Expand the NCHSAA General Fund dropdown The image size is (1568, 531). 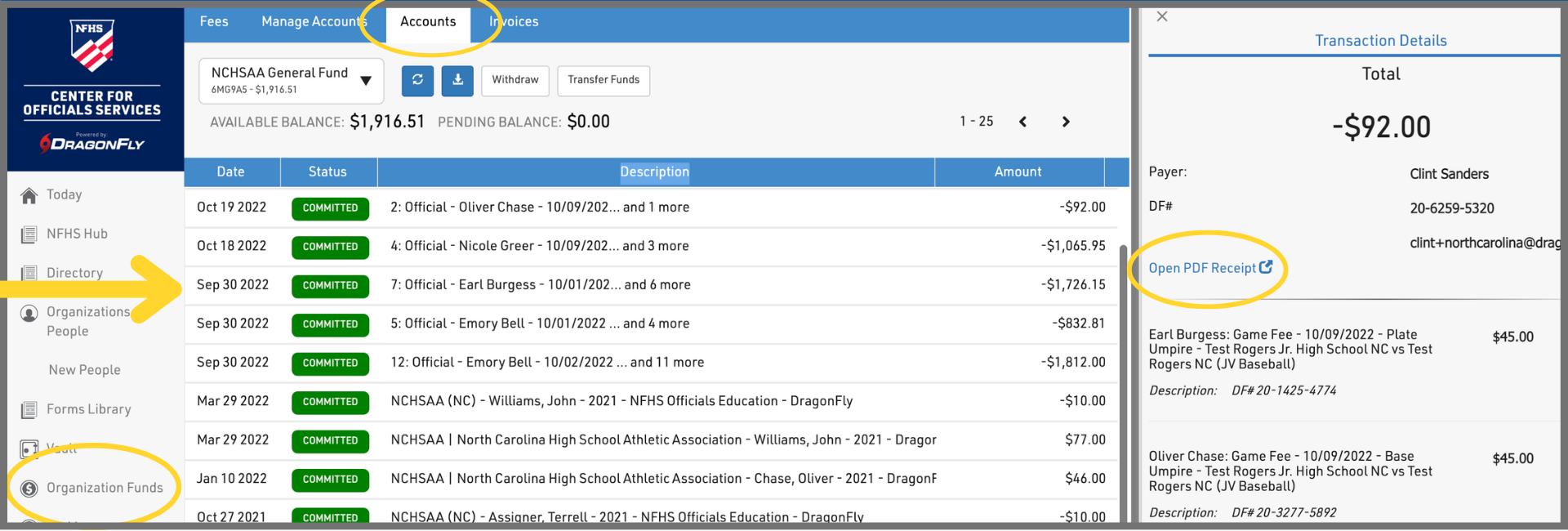(366, 80)
